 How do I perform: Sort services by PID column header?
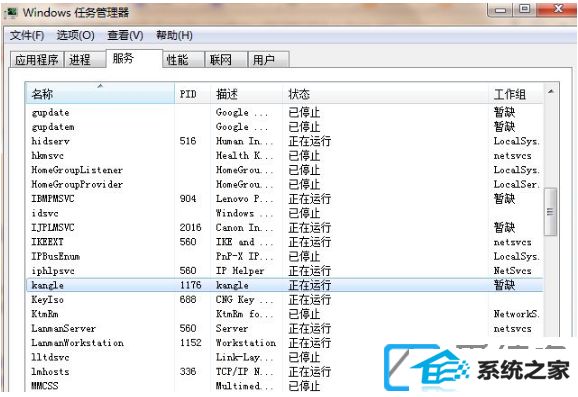(193, 94)
